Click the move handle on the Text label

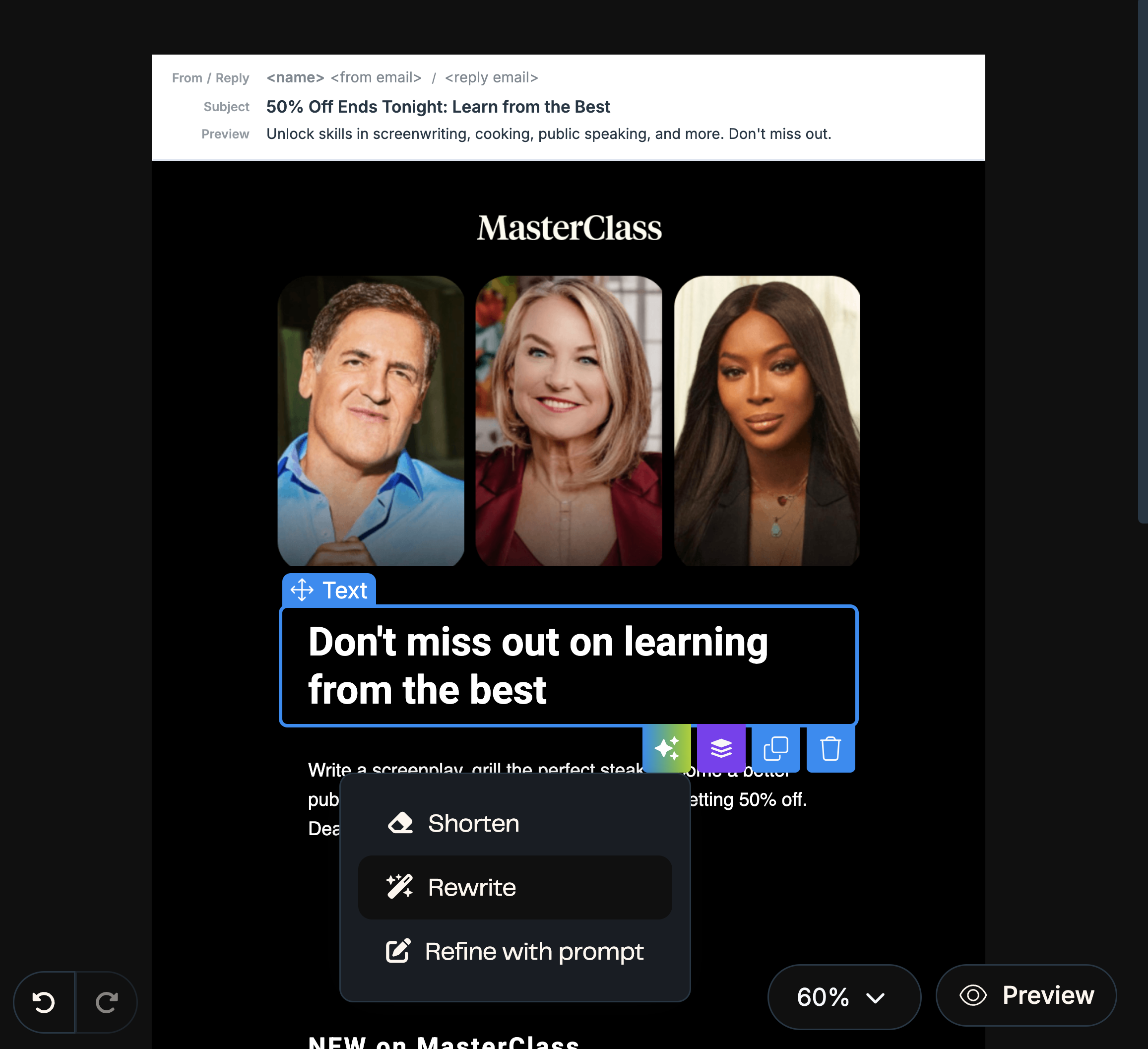tap(302, 590)
